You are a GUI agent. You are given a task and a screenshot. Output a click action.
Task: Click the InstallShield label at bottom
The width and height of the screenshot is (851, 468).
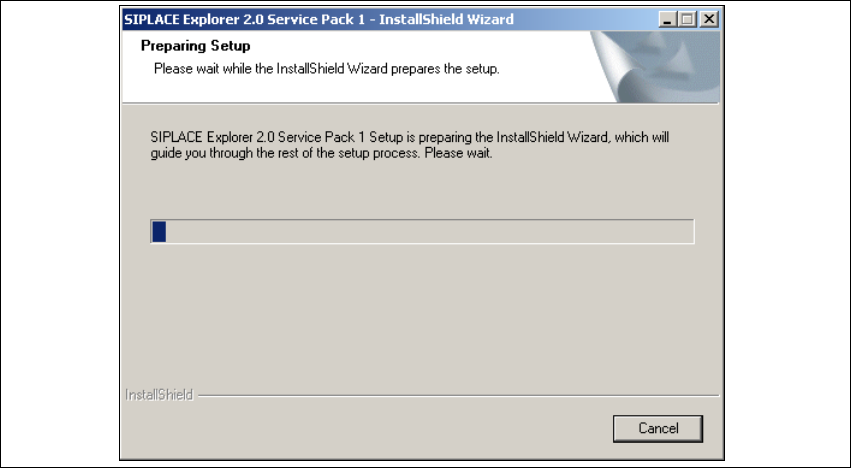pos(159,394)
